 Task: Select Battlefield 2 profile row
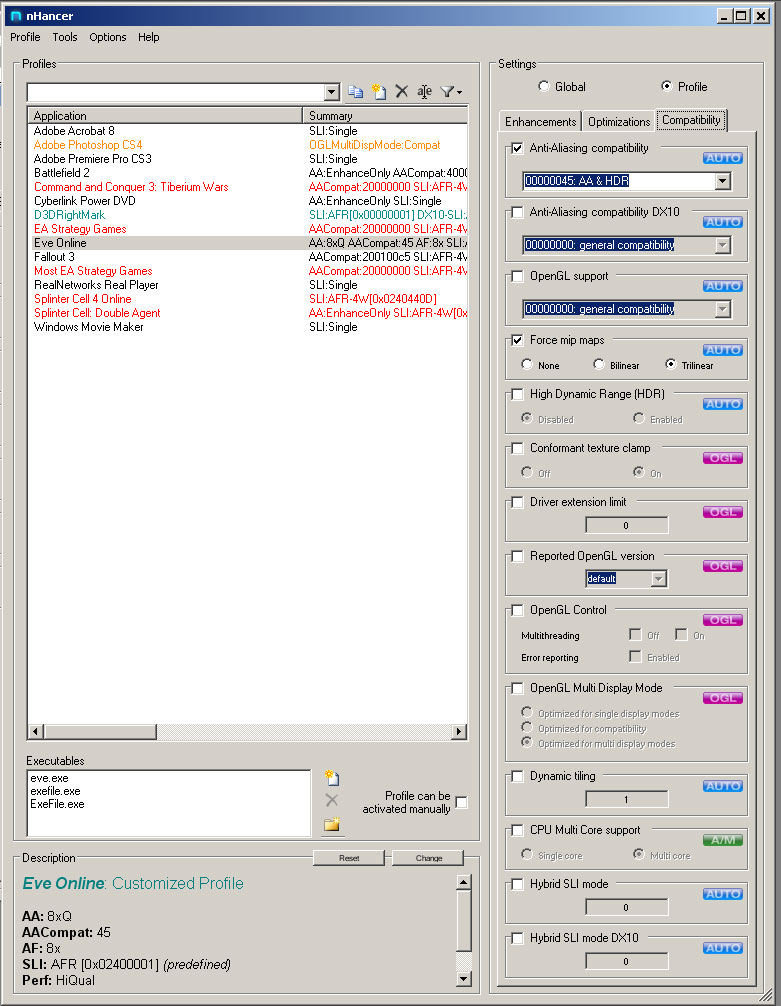click(248, 173)
